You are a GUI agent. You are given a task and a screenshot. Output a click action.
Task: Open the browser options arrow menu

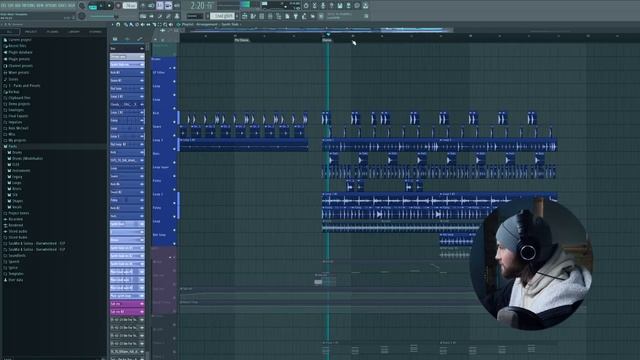(2, 24)
